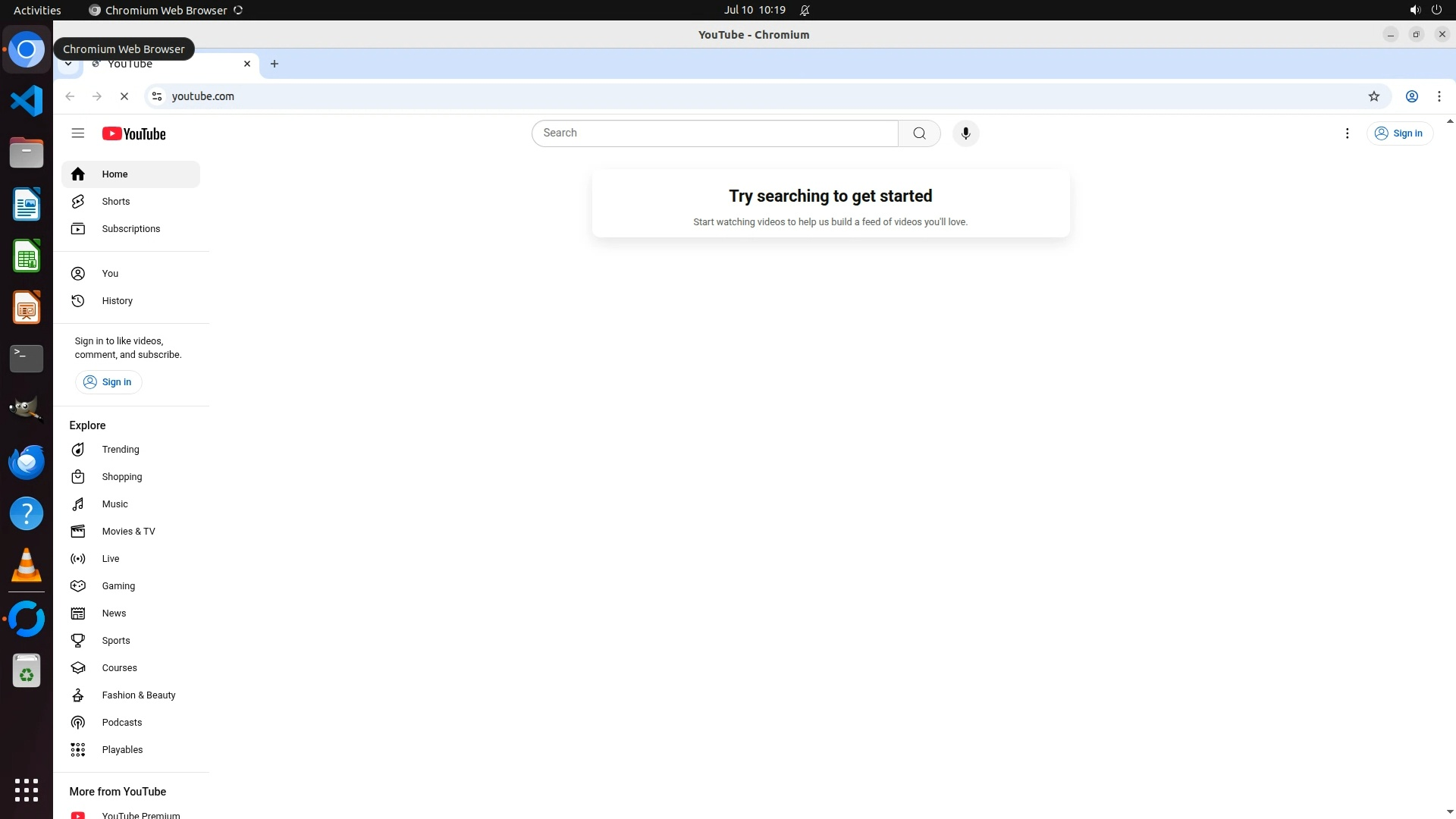Open Shorts from the sidebar
The image size is (1456, 819).
click(115, 202)
